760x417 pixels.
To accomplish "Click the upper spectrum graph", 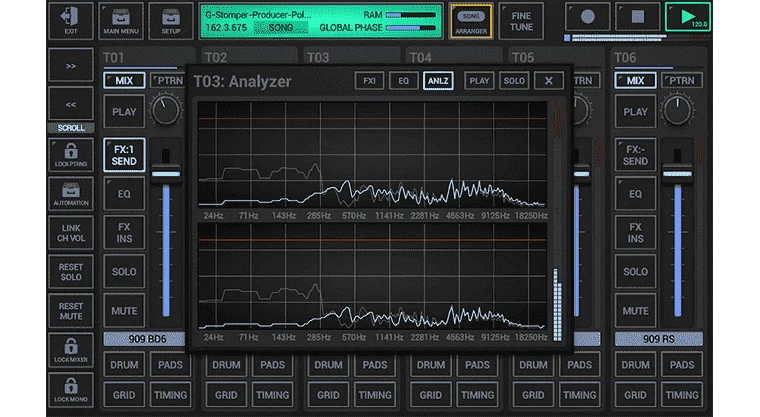I will (x=372, y=154).
